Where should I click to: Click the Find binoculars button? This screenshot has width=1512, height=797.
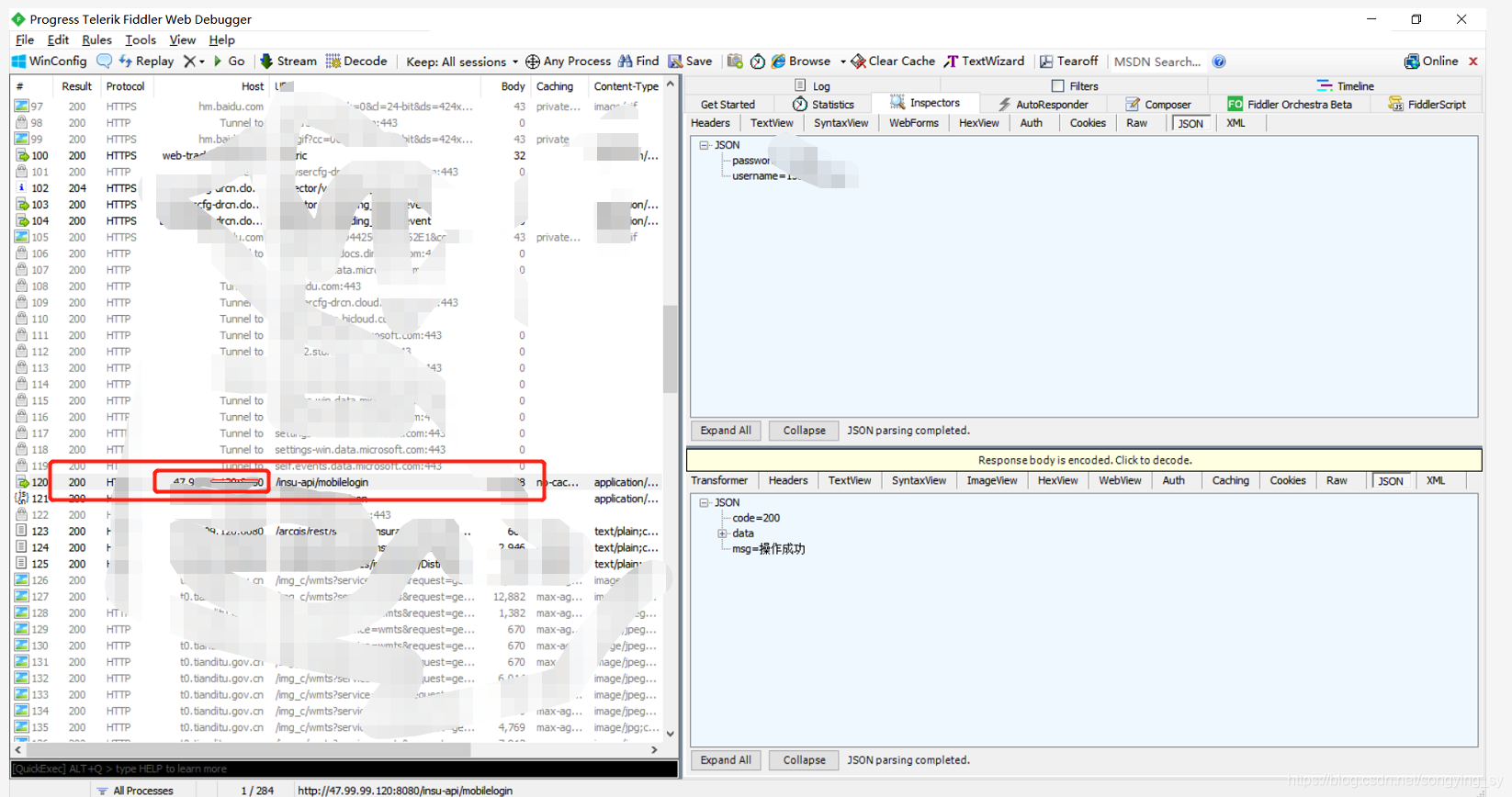pos(638,62)
